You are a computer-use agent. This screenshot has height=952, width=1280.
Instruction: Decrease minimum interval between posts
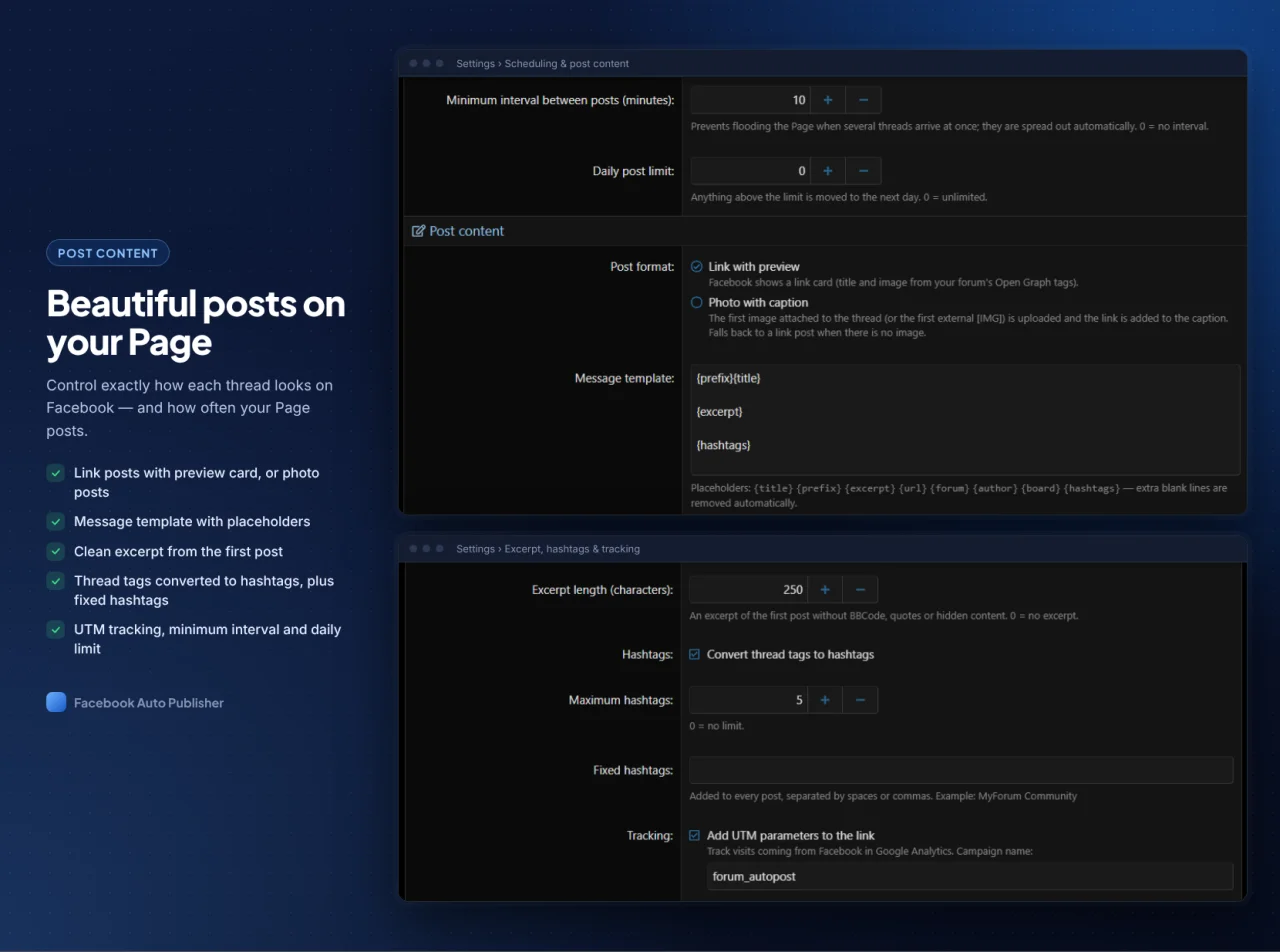[863, 100]
